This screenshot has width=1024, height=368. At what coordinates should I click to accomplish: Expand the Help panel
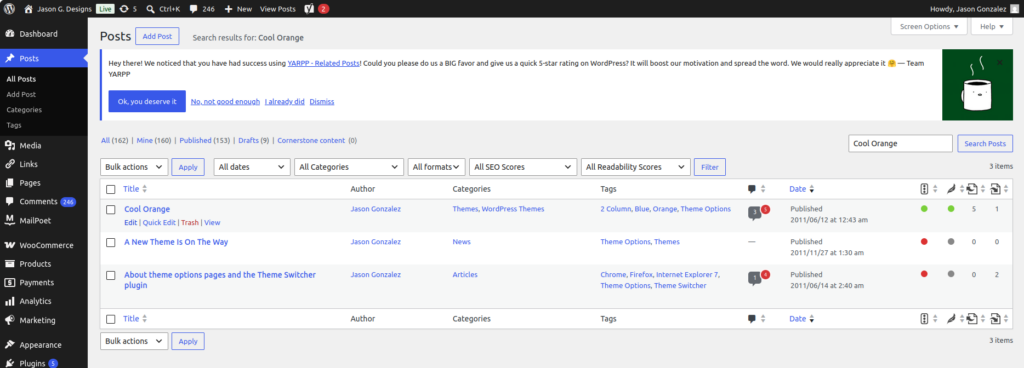pos(991,27)
